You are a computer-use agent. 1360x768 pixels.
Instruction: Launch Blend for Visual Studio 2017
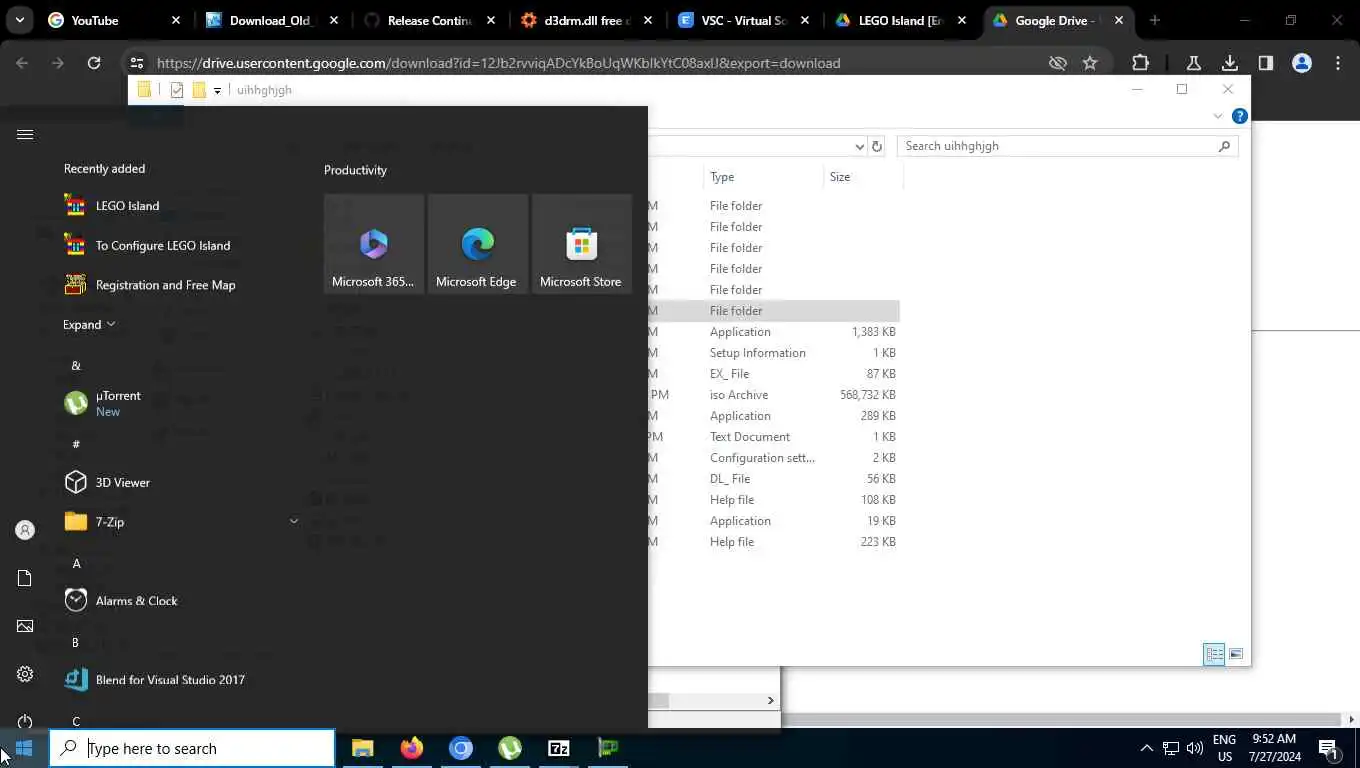pyautogui.click(x=170, y=680)
